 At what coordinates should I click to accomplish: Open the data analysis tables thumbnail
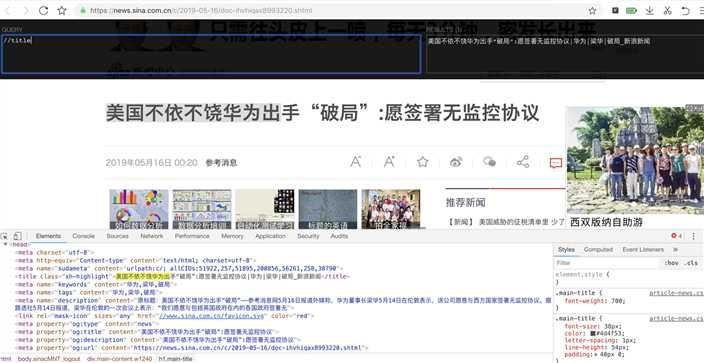202,209
